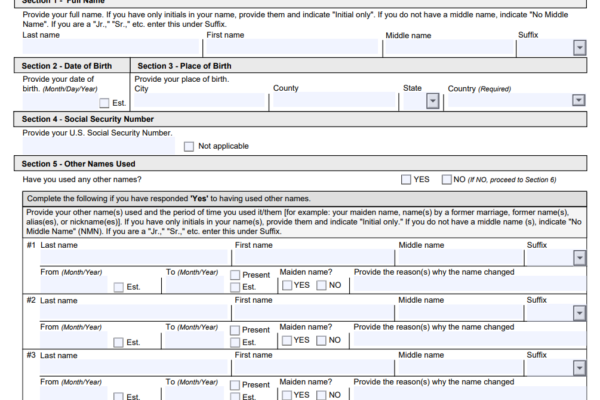Mark the Present checkbox for name #1

[234, 275]
